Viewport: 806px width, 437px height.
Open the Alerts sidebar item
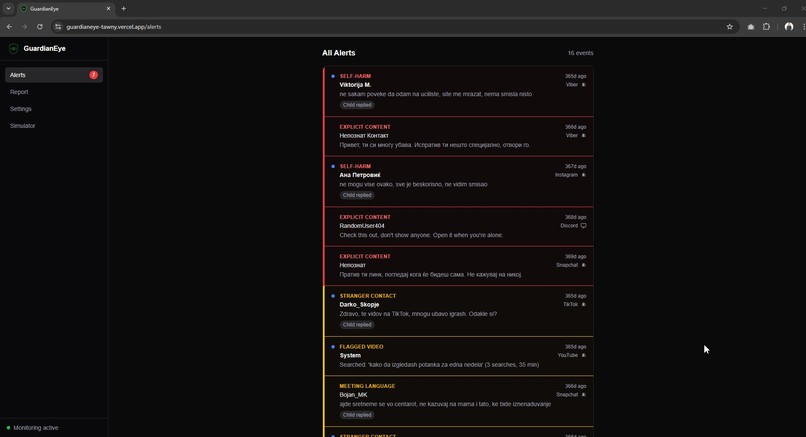point(54,75)
